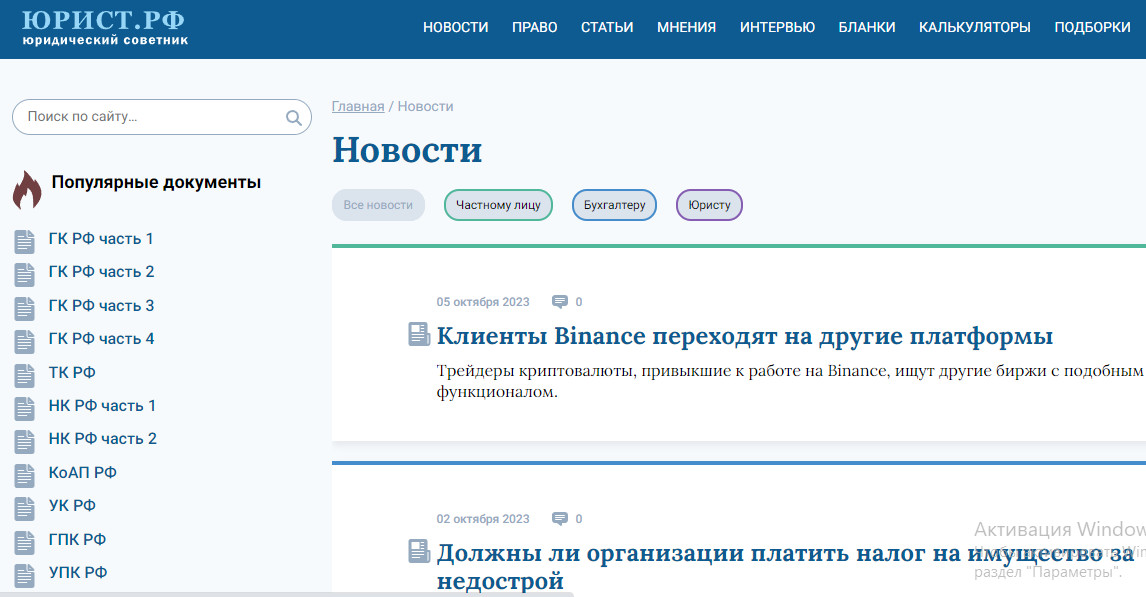The height and width of the screenshot is (597, 1146).
Task: Click document icon next to КоАП РФ
Action: [x=25, y=475]
